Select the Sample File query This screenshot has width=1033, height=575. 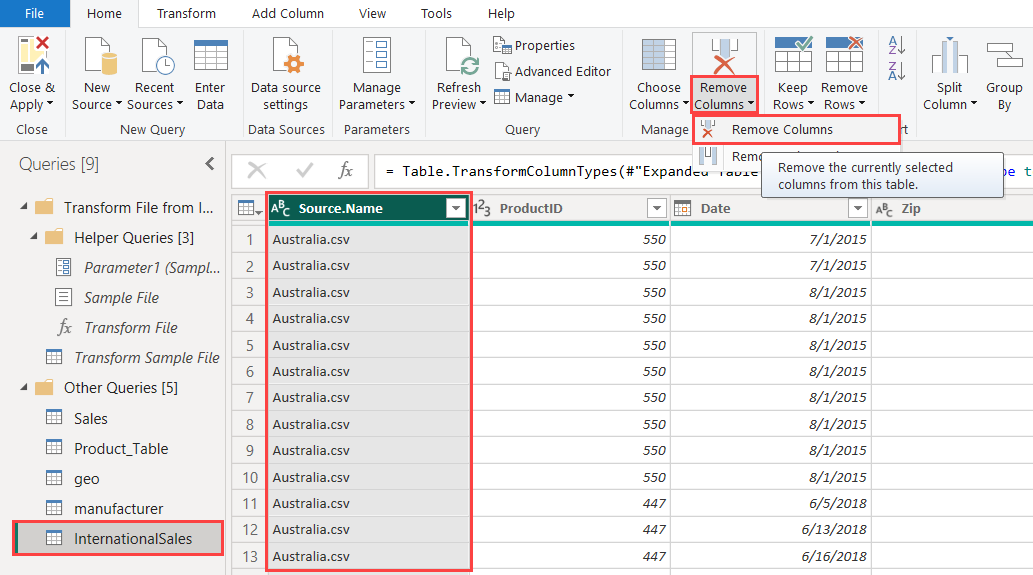(121, 298)
